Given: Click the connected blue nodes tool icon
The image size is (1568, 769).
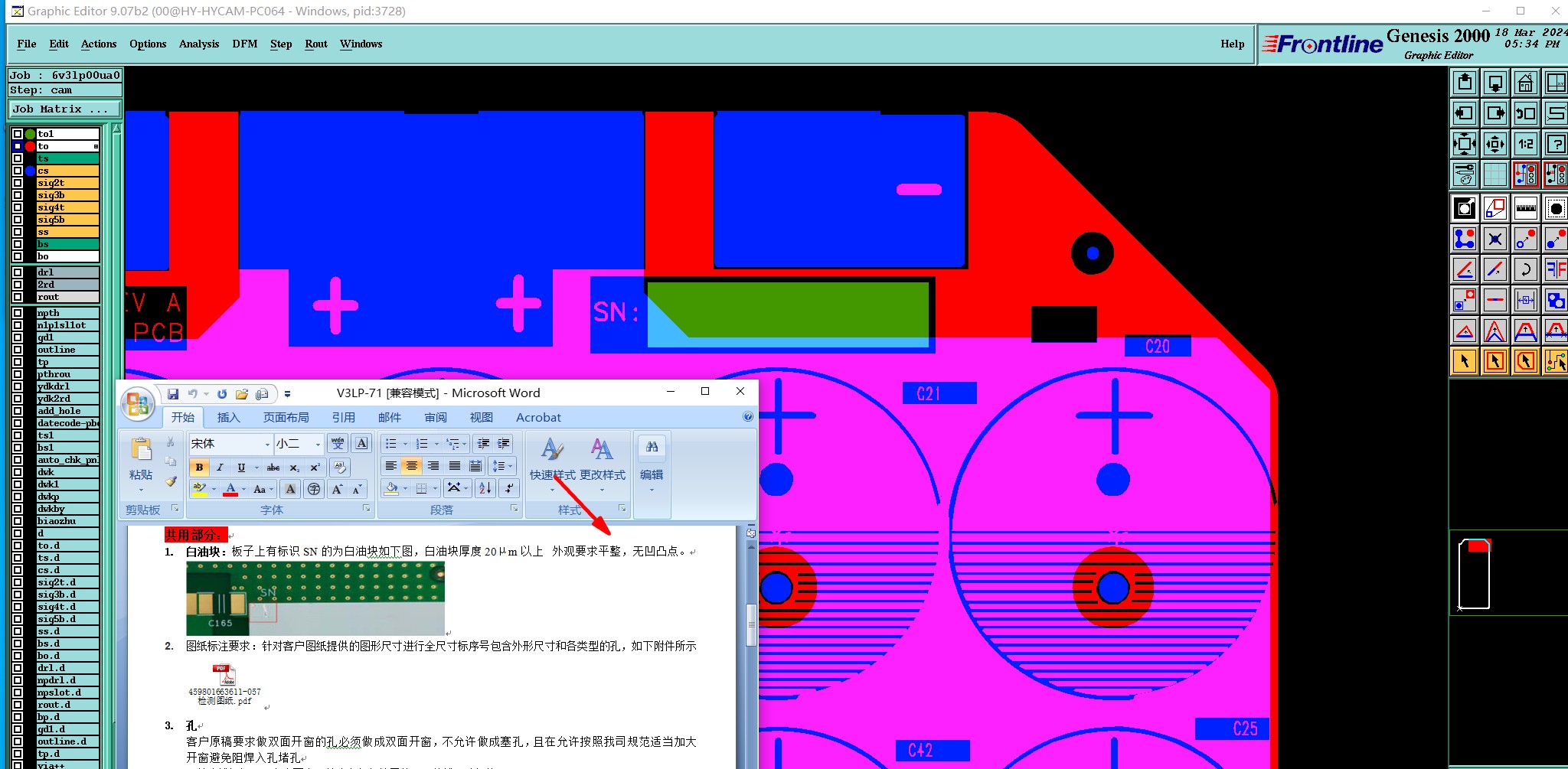Looking at the screenshot, I should tap(1464, 239).
